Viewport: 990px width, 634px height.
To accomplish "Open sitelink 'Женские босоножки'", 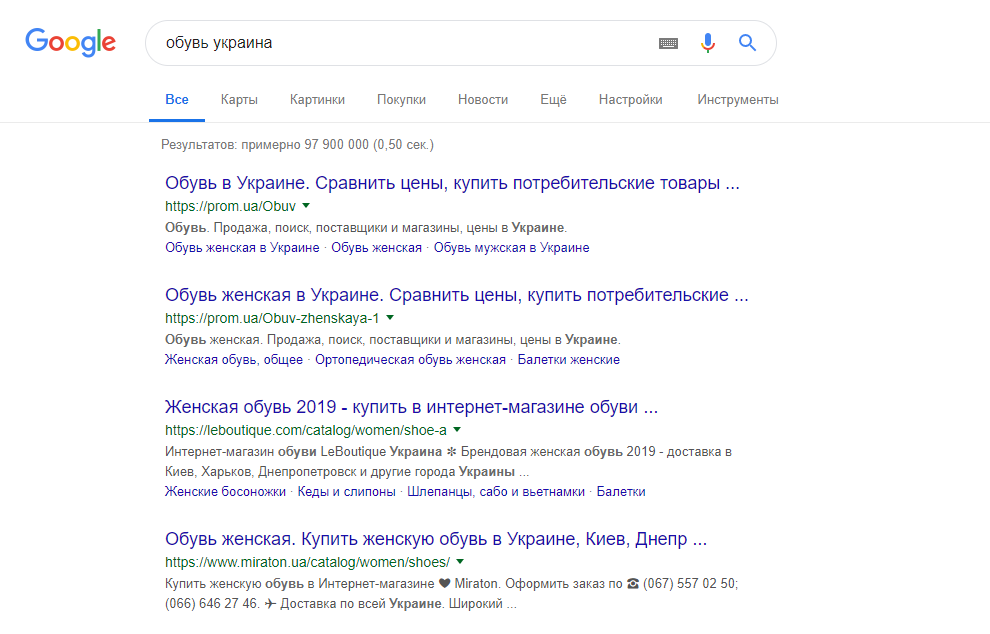I will pyautogui.click(x=225, y=491).
